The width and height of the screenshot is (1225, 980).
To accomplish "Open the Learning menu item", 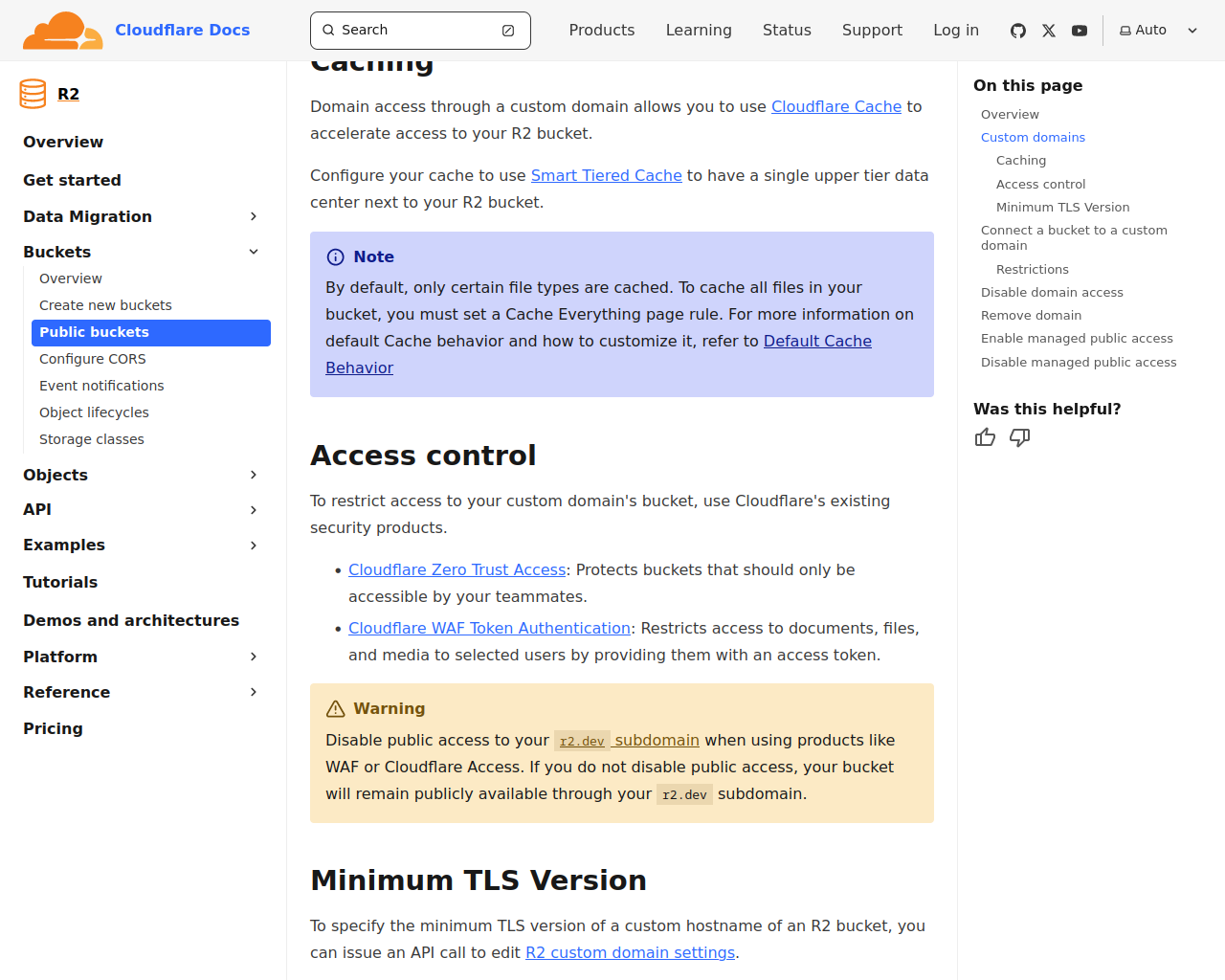I will pos(699,31).
